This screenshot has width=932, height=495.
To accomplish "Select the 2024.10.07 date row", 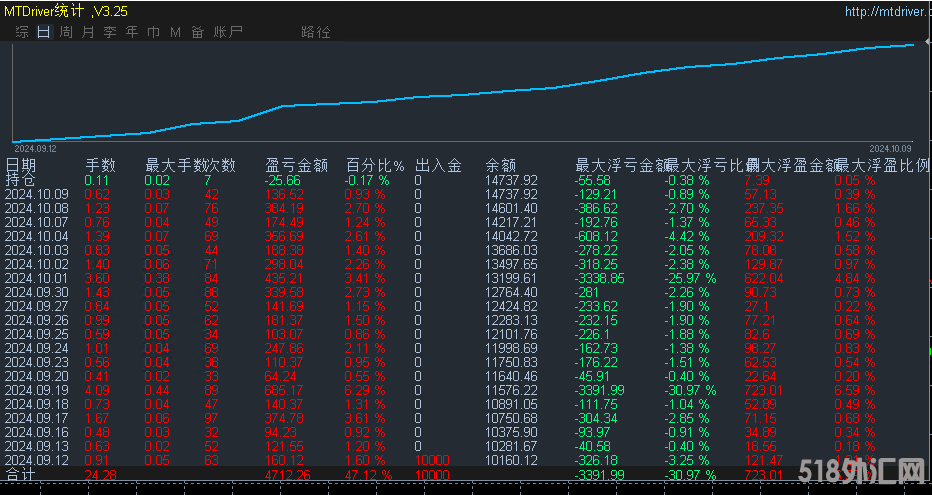I will pos(37,222).
